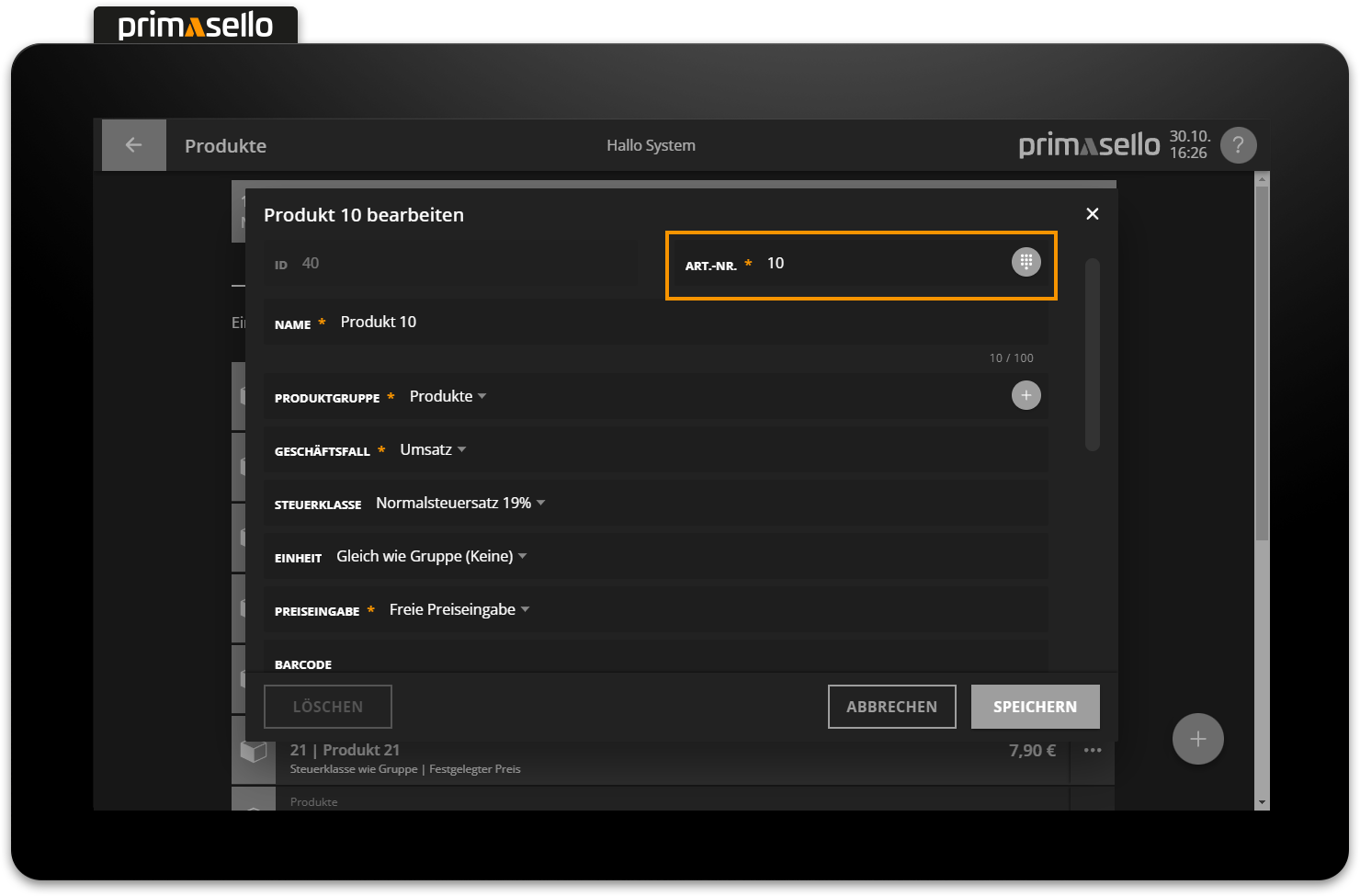
Task: Click the plus icon beside Produktgruppe
Action: click(1026, 395)
